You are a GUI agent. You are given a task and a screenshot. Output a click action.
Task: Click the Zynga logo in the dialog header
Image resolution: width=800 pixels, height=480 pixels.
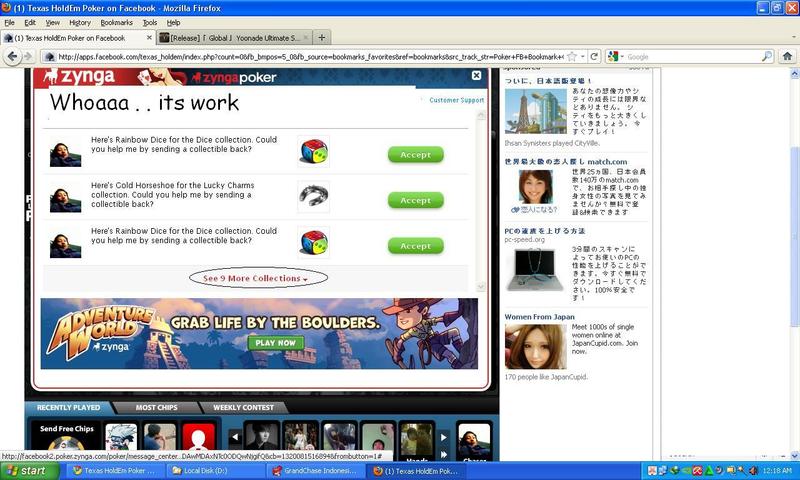coord(79,77)
